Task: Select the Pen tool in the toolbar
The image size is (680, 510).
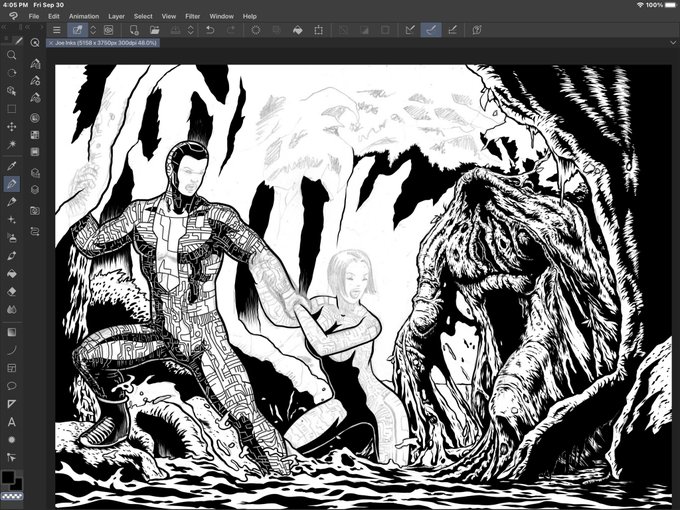Action: 11,184
